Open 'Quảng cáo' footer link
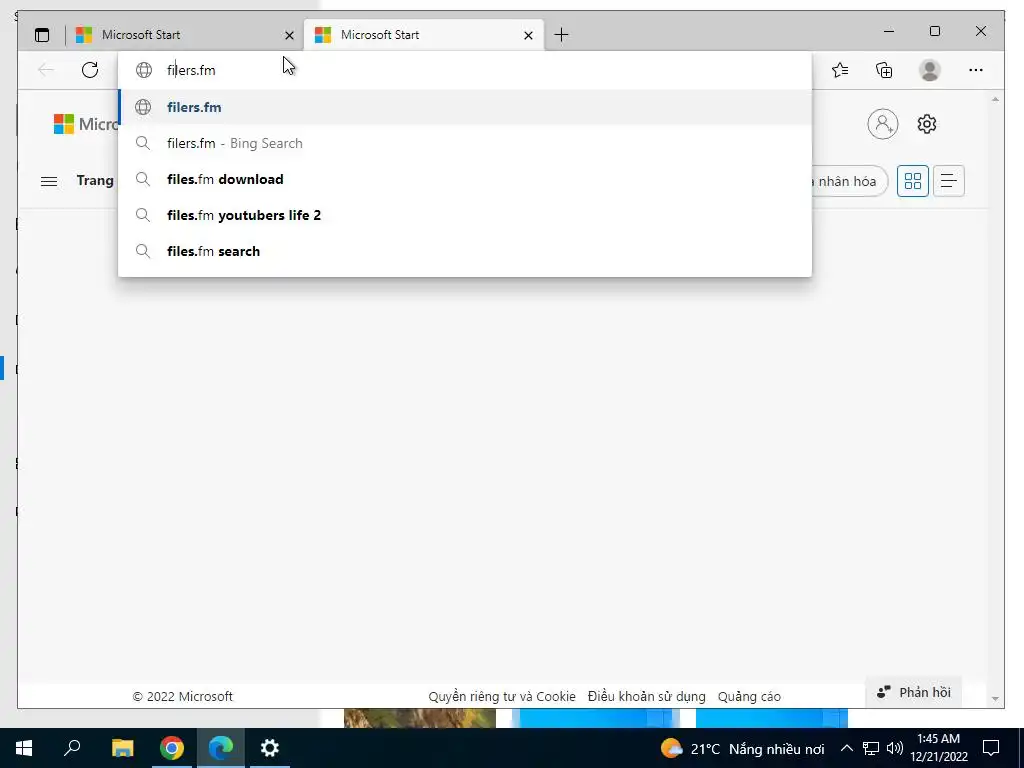 (x=749, y=696)
